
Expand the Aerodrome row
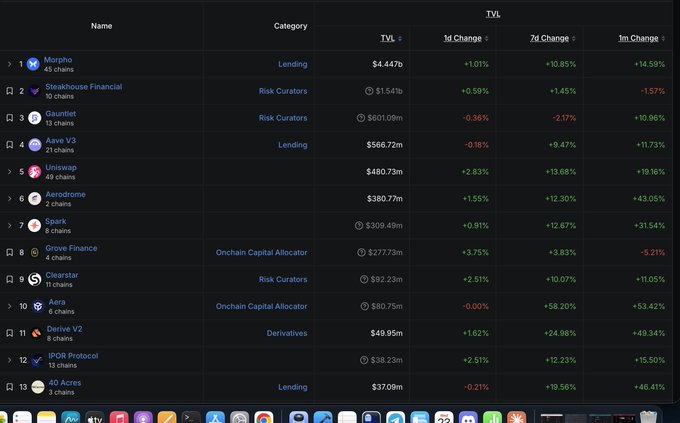pyautogui.click(x=10, y=199)
